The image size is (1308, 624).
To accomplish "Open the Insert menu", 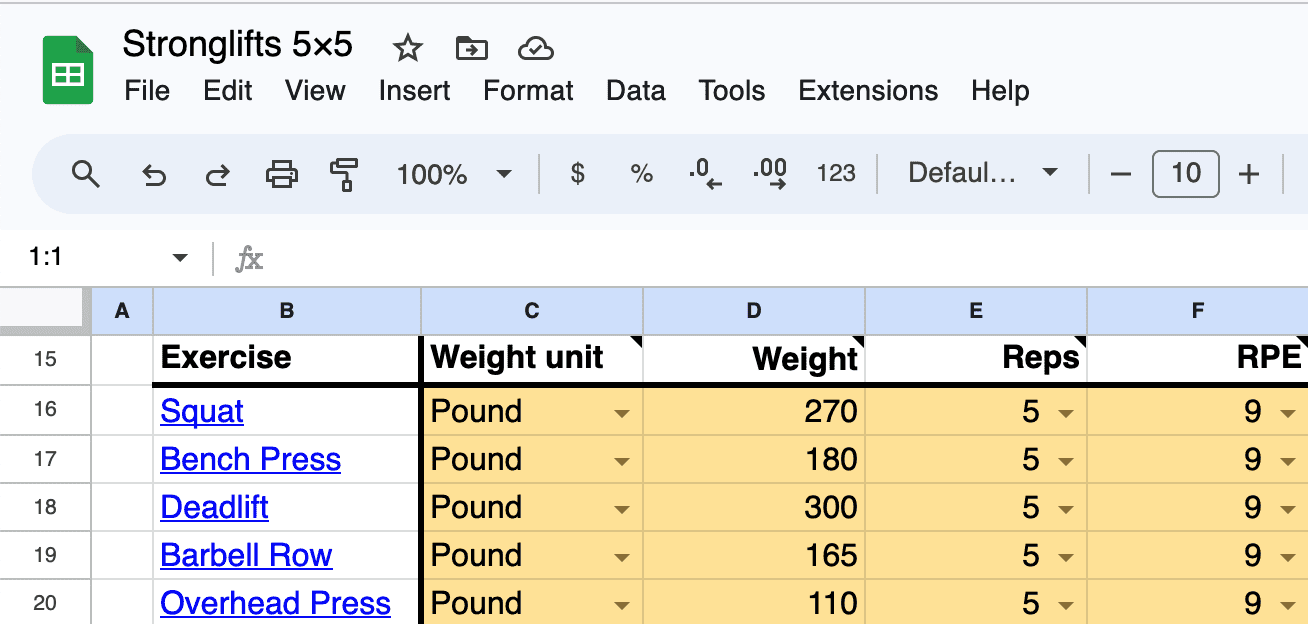I will click(x=414, y=91).
